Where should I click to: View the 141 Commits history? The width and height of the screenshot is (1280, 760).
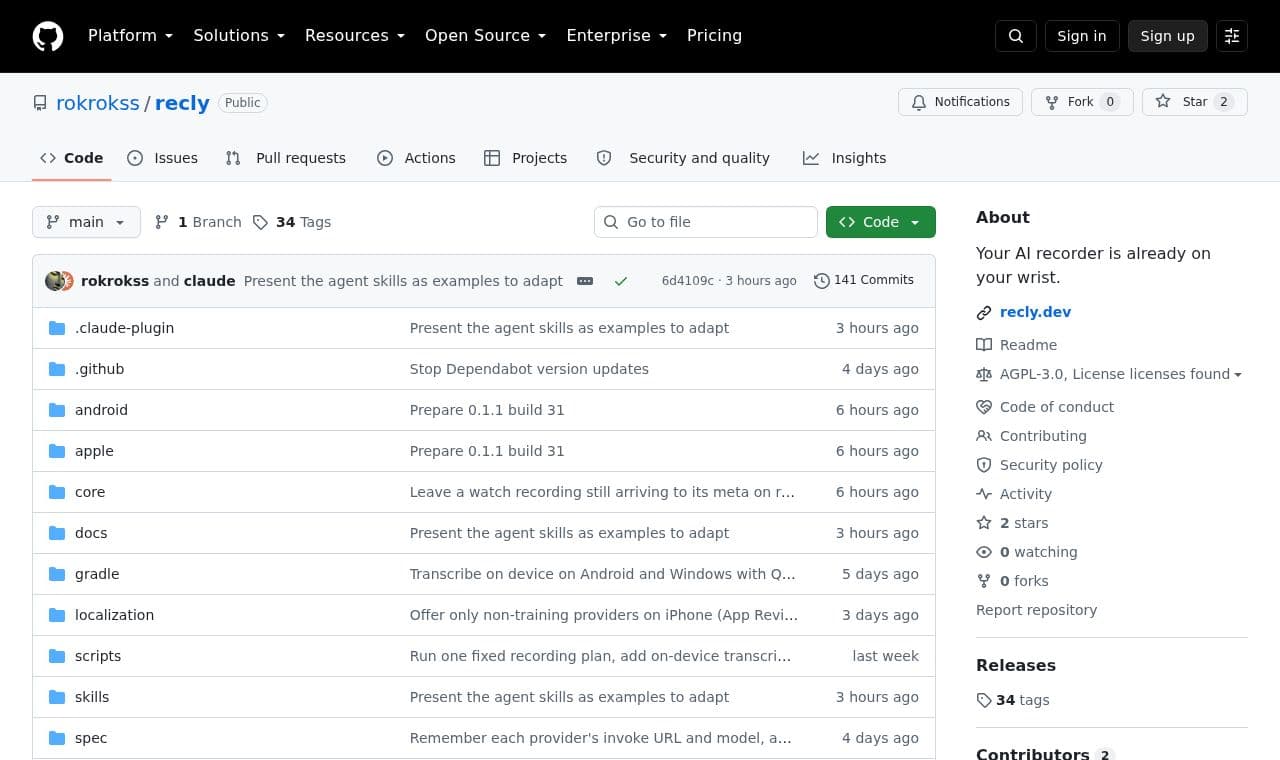click(864, 280)
